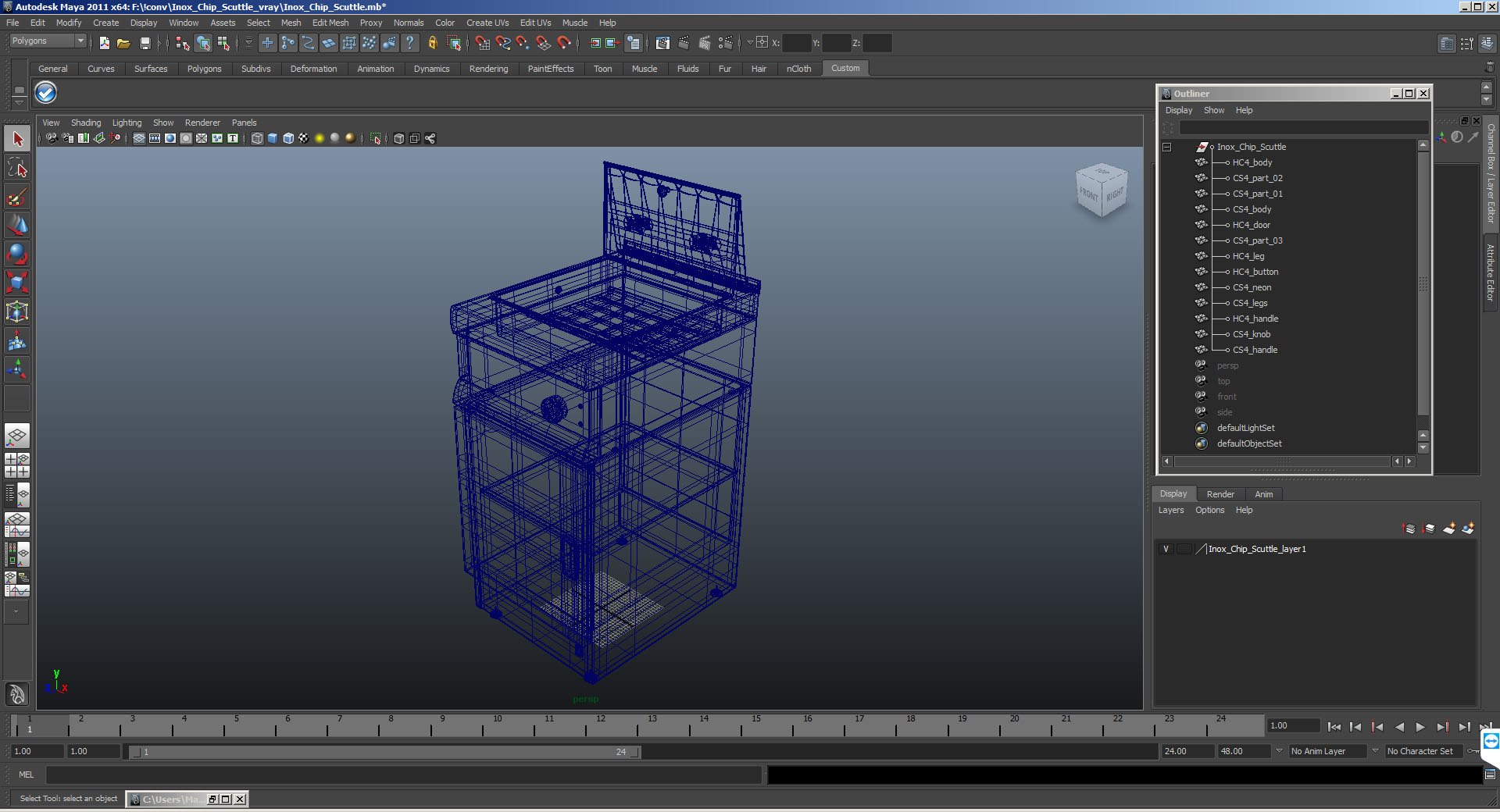Screen dimensions: 1500x812
Task: Open the scene file folder icon
Action: [123, 44]
